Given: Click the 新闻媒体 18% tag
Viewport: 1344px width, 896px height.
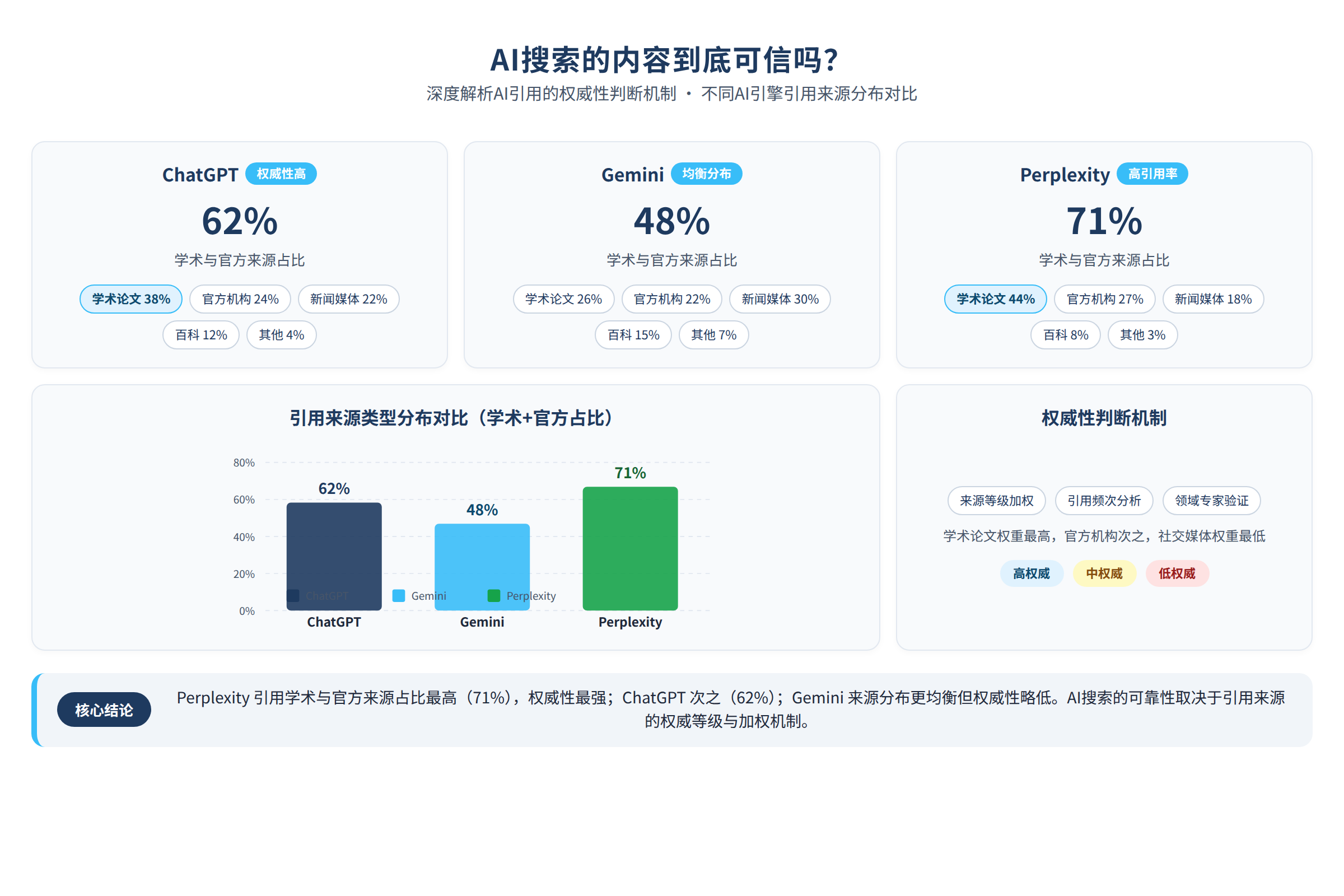Looking at the screenshot, I should [1213, 299].
